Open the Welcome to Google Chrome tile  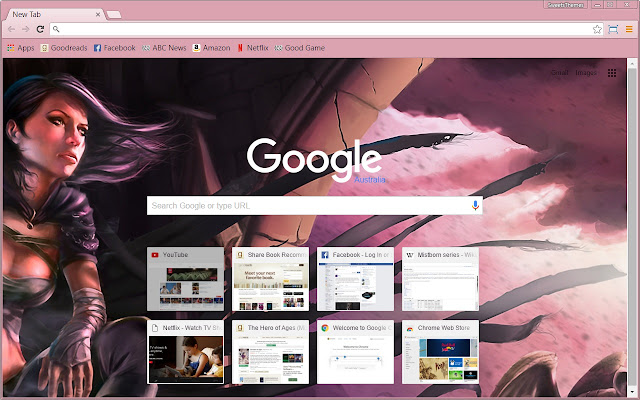pyautogui.click(x=355, y=352)
